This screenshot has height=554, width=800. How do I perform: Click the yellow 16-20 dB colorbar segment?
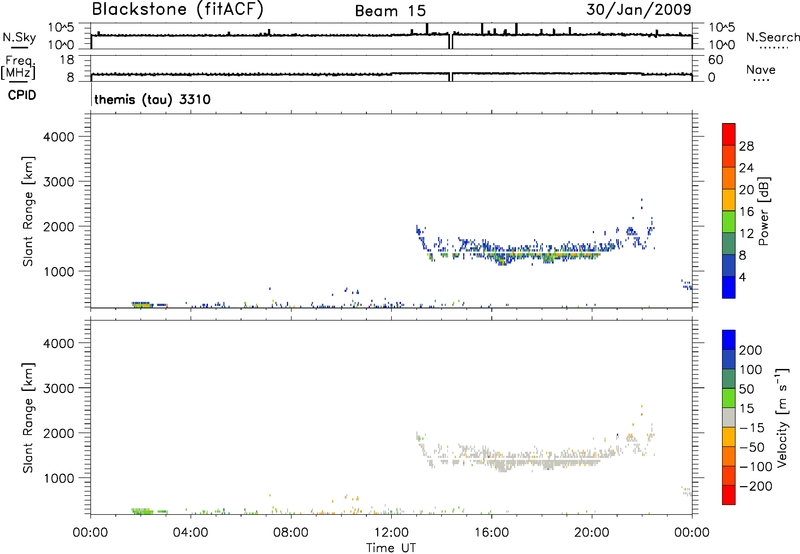[729, 200]
